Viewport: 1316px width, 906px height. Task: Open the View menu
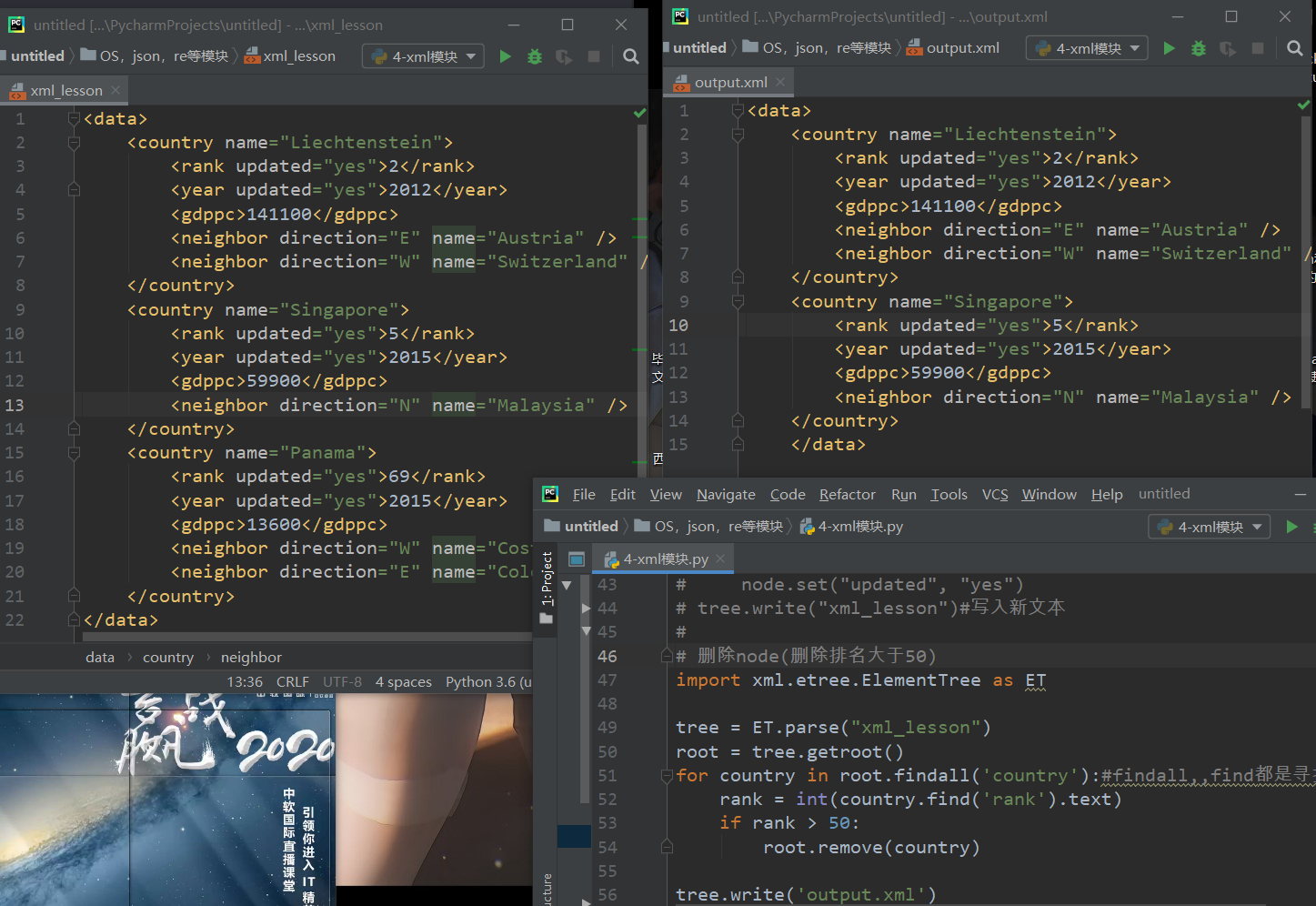666,494
